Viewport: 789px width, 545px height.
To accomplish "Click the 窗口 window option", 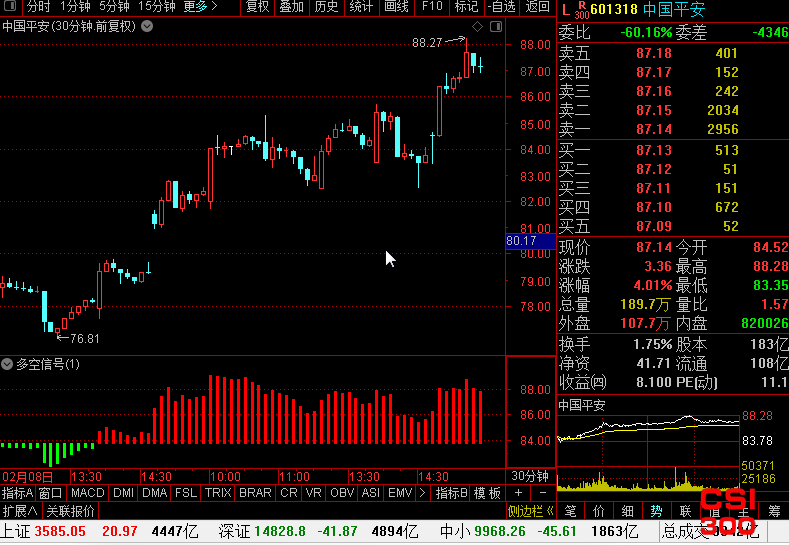I will click(x=50, y=493).
